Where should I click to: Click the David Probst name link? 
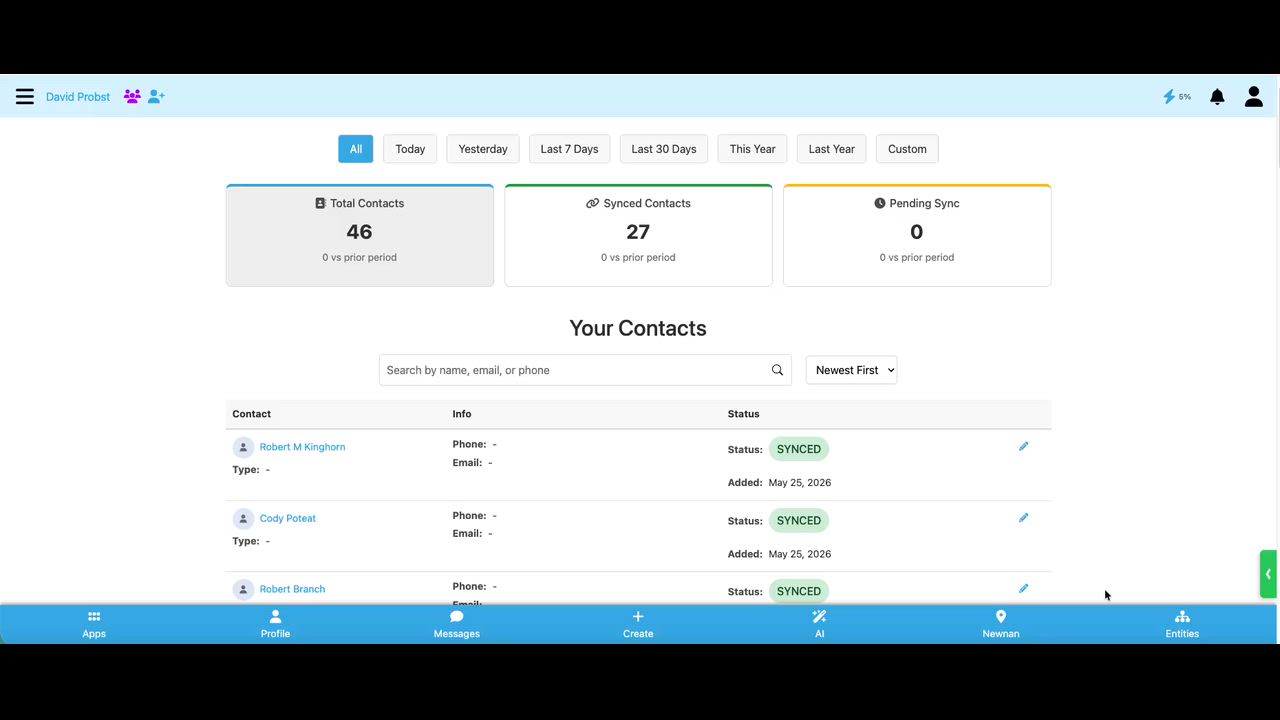tap(78, 97)
